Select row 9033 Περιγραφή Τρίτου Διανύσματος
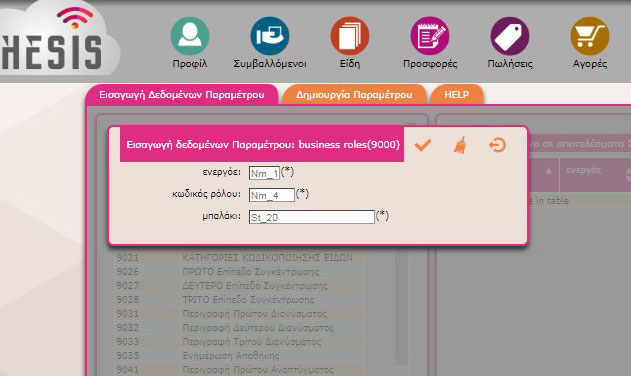 click(239, 342)
